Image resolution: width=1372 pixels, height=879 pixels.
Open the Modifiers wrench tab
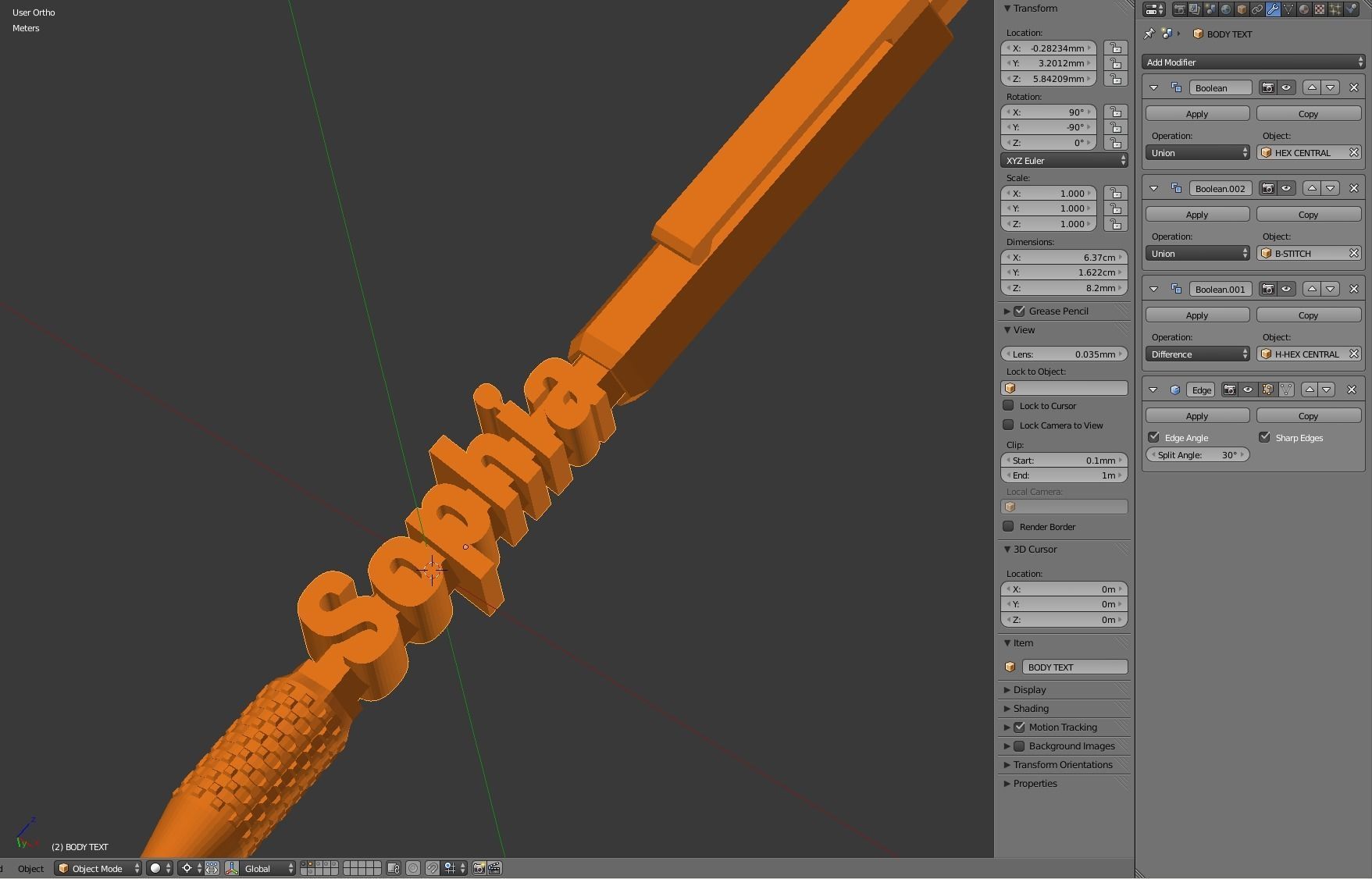[1273, 9]
